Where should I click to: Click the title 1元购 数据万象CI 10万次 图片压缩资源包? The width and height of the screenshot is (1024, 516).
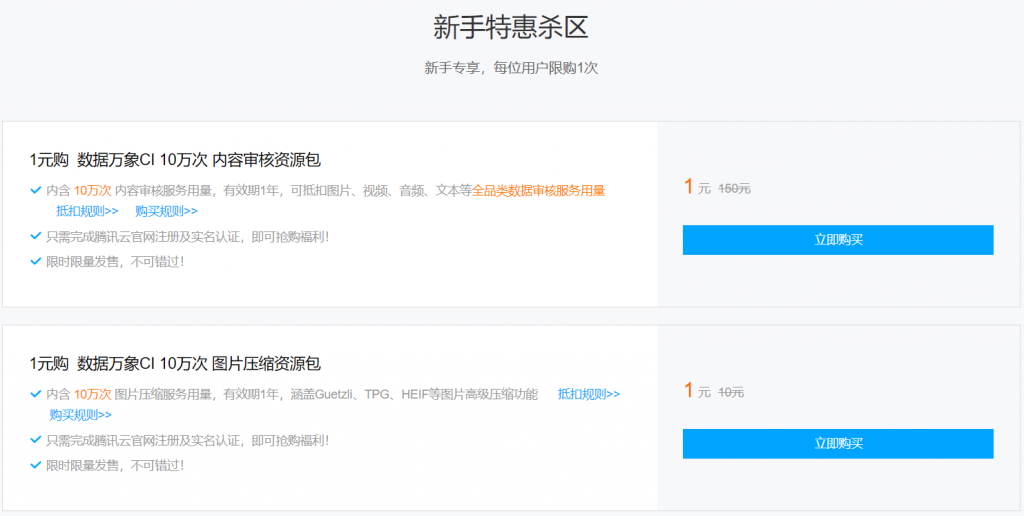point(175,364)
